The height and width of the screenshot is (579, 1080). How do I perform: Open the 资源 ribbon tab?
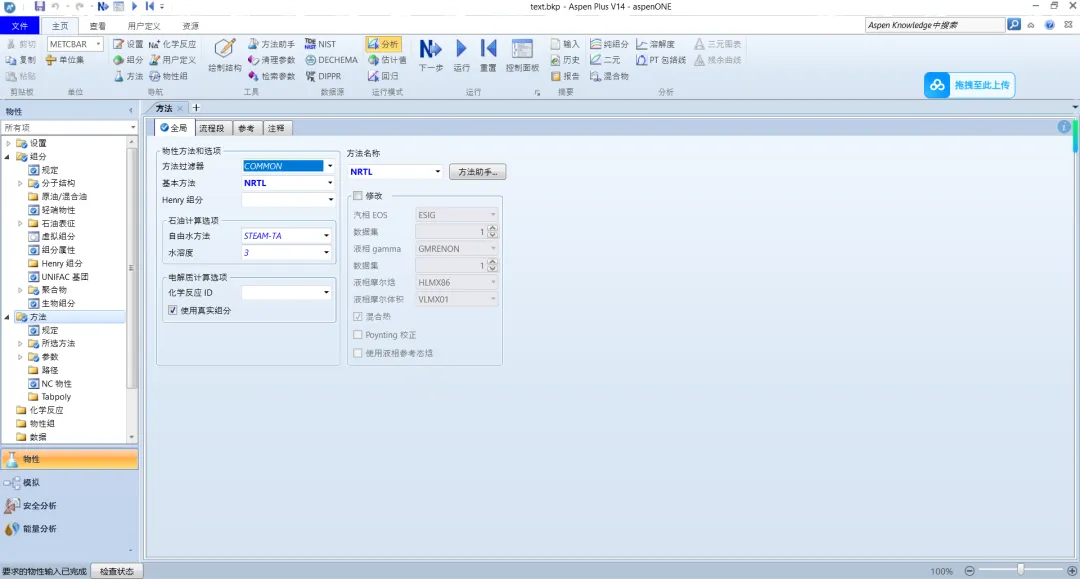[191, 26]
